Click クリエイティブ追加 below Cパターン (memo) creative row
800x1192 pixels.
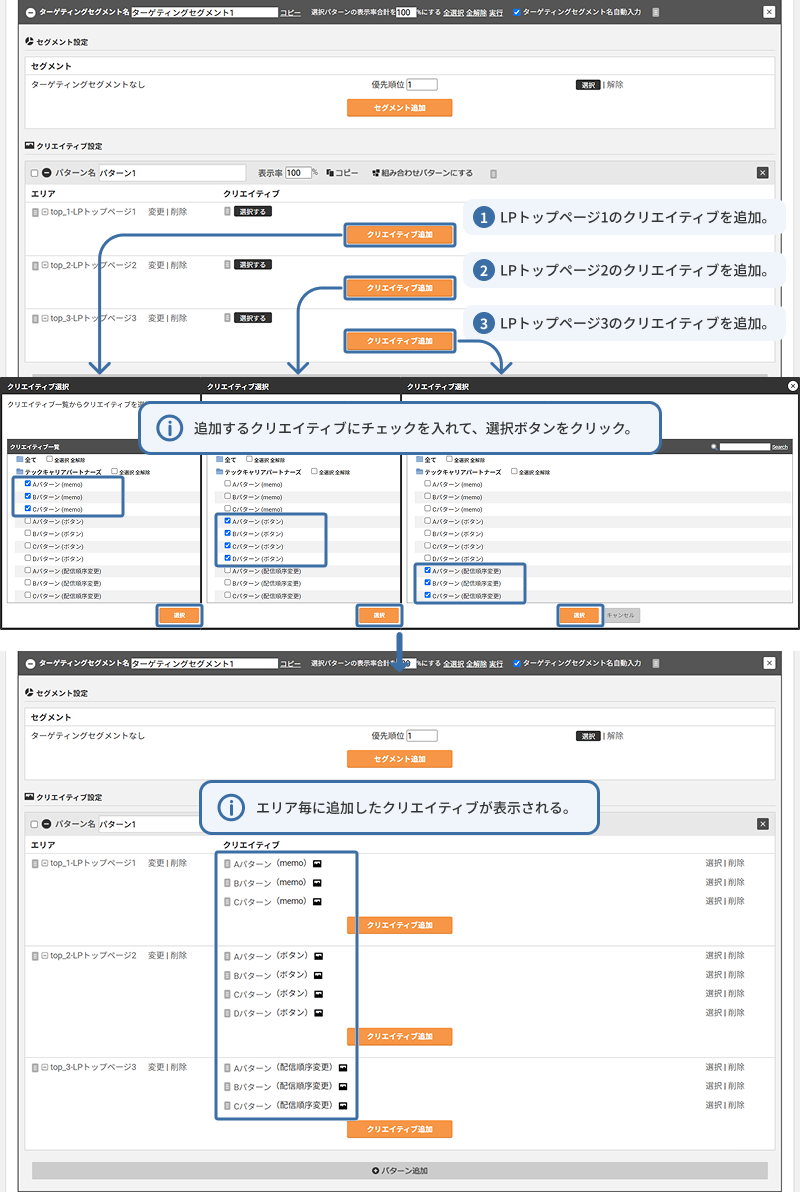click(400, 925)
